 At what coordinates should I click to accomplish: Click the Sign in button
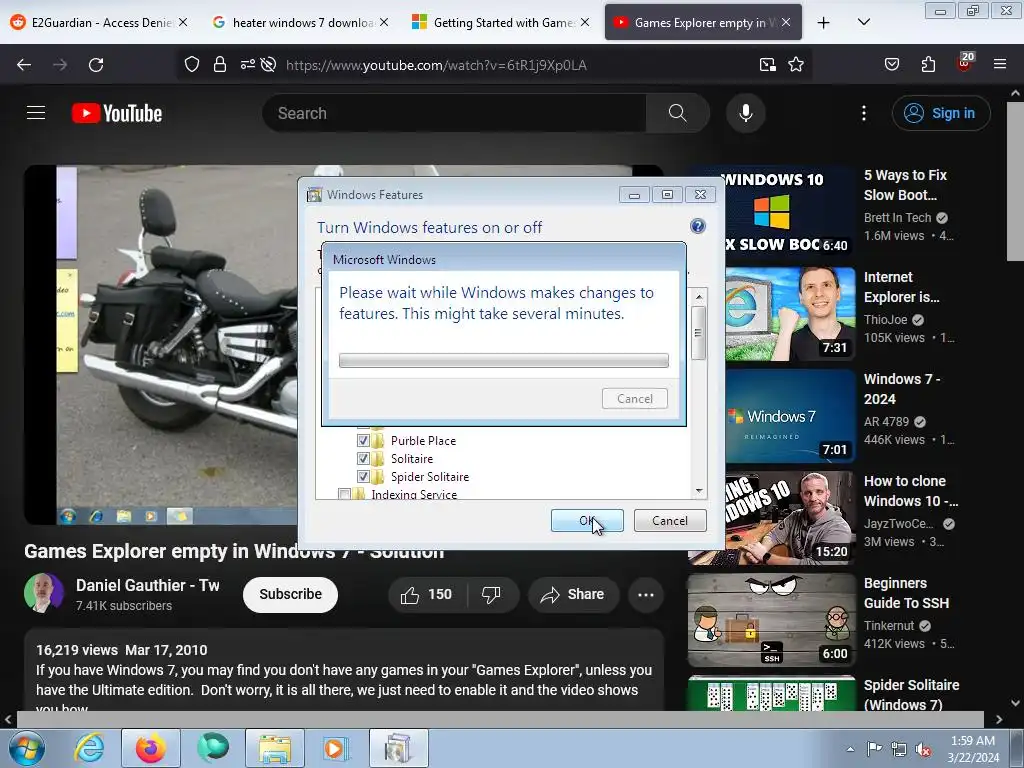click(x=940, y=113)
